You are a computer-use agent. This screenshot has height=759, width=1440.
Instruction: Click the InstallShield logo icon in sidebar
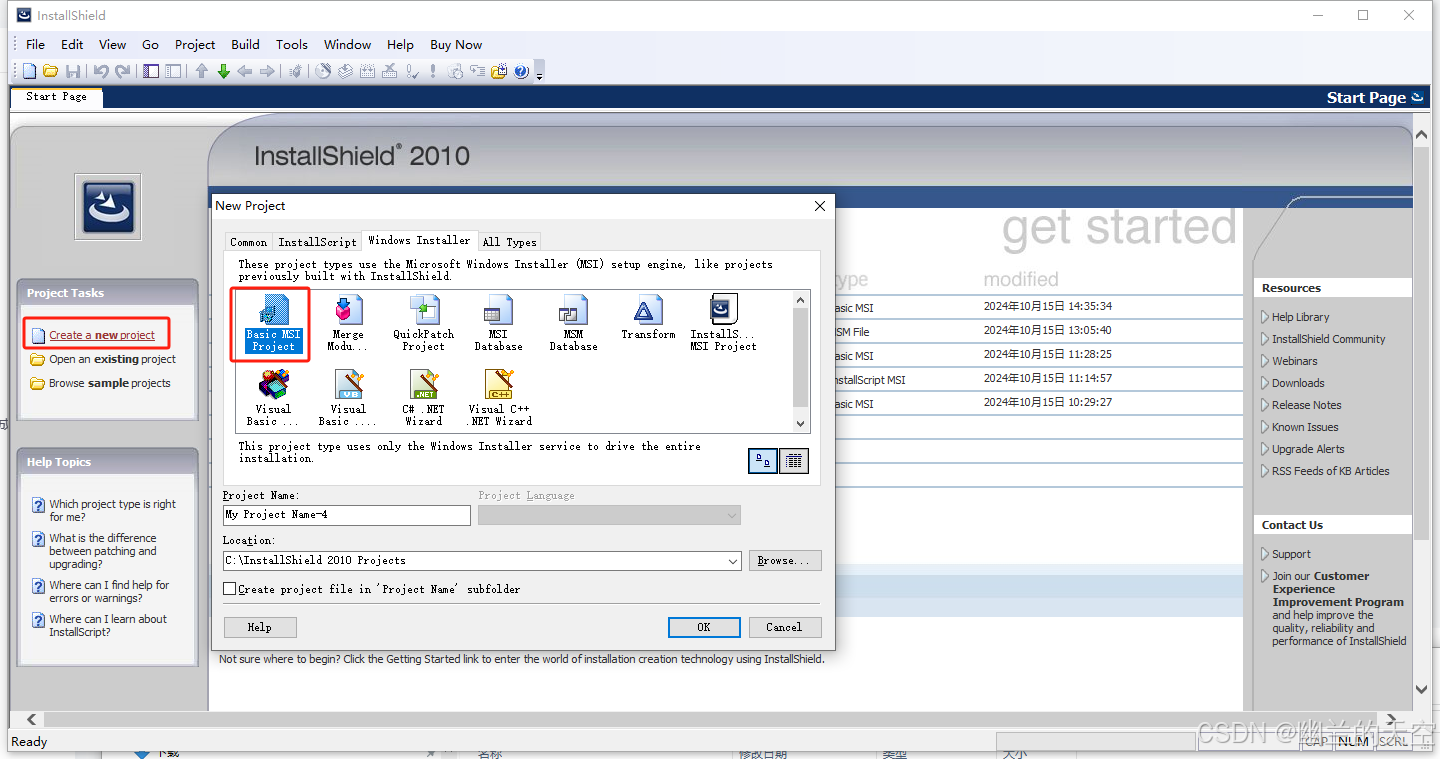pos(107,207)
